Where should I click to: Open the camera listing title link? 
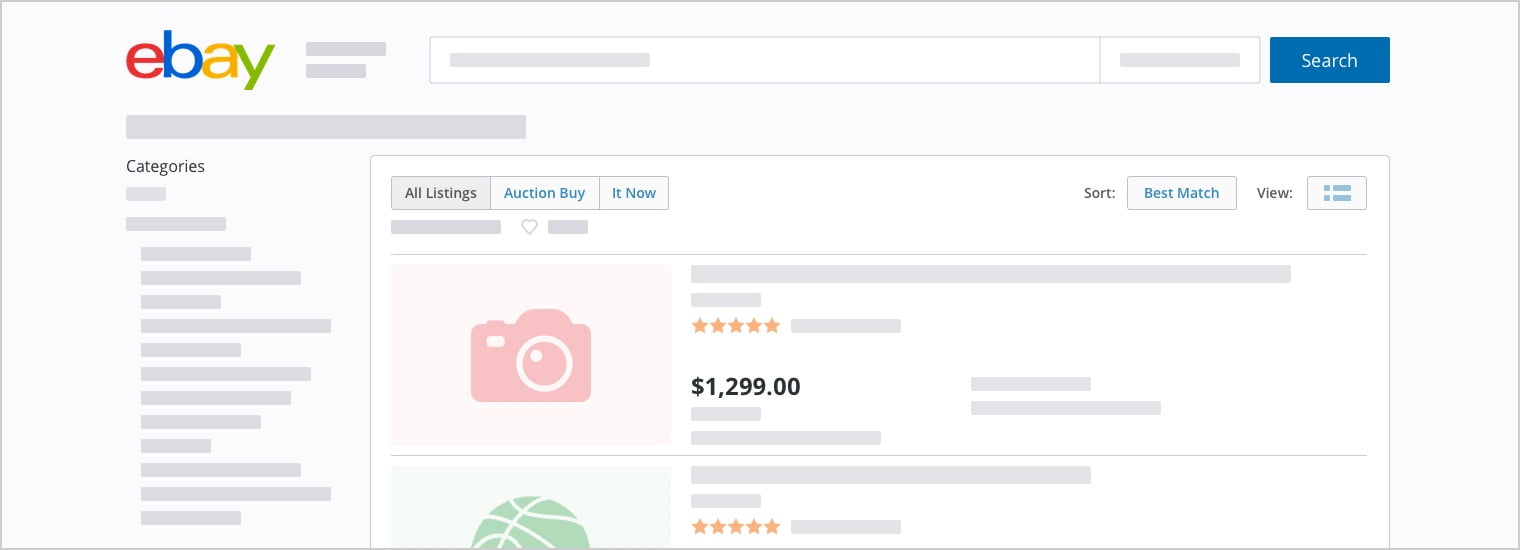pyautogui.click(x=990, y=274)
